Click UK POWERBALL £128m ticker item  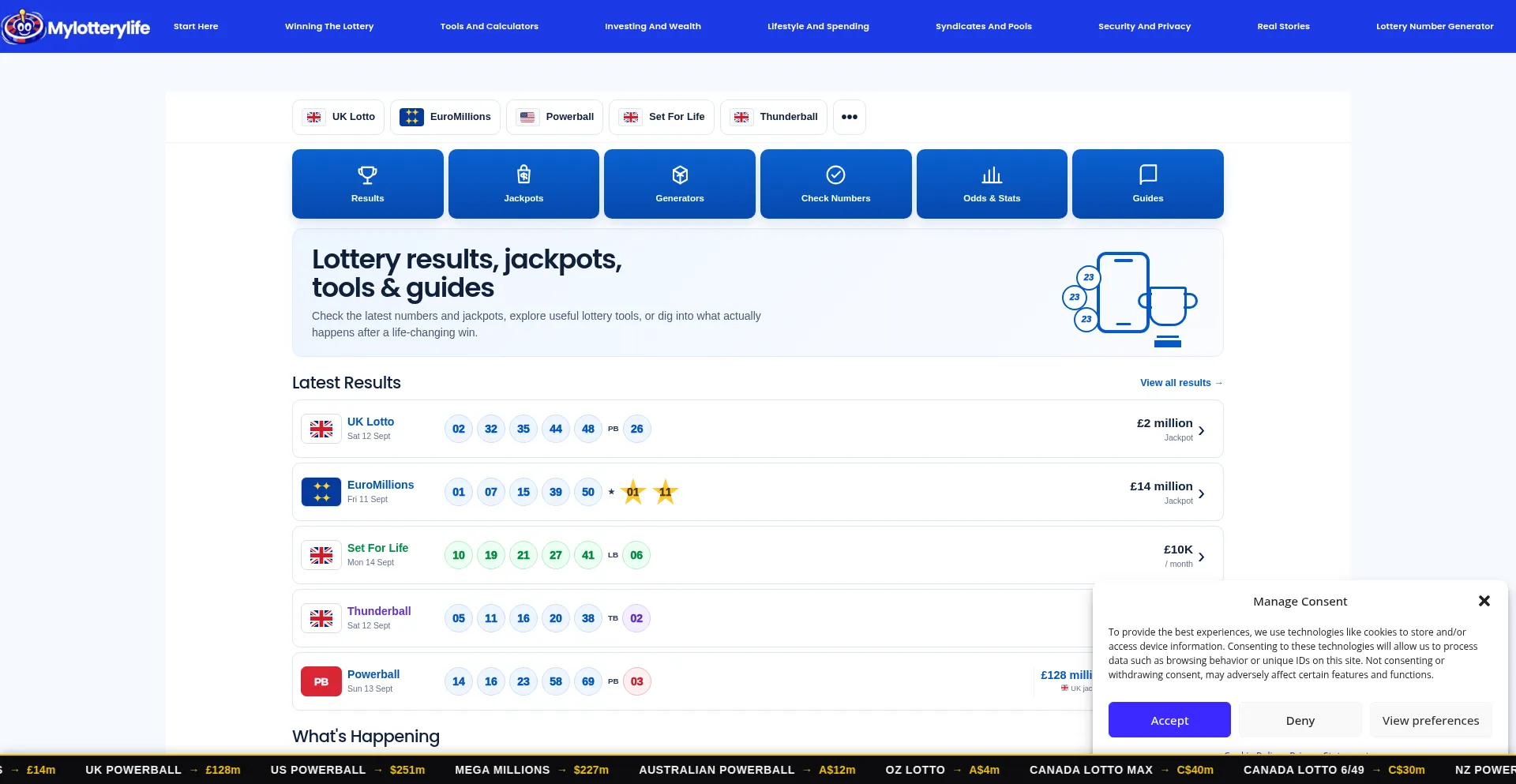[163, 770]
